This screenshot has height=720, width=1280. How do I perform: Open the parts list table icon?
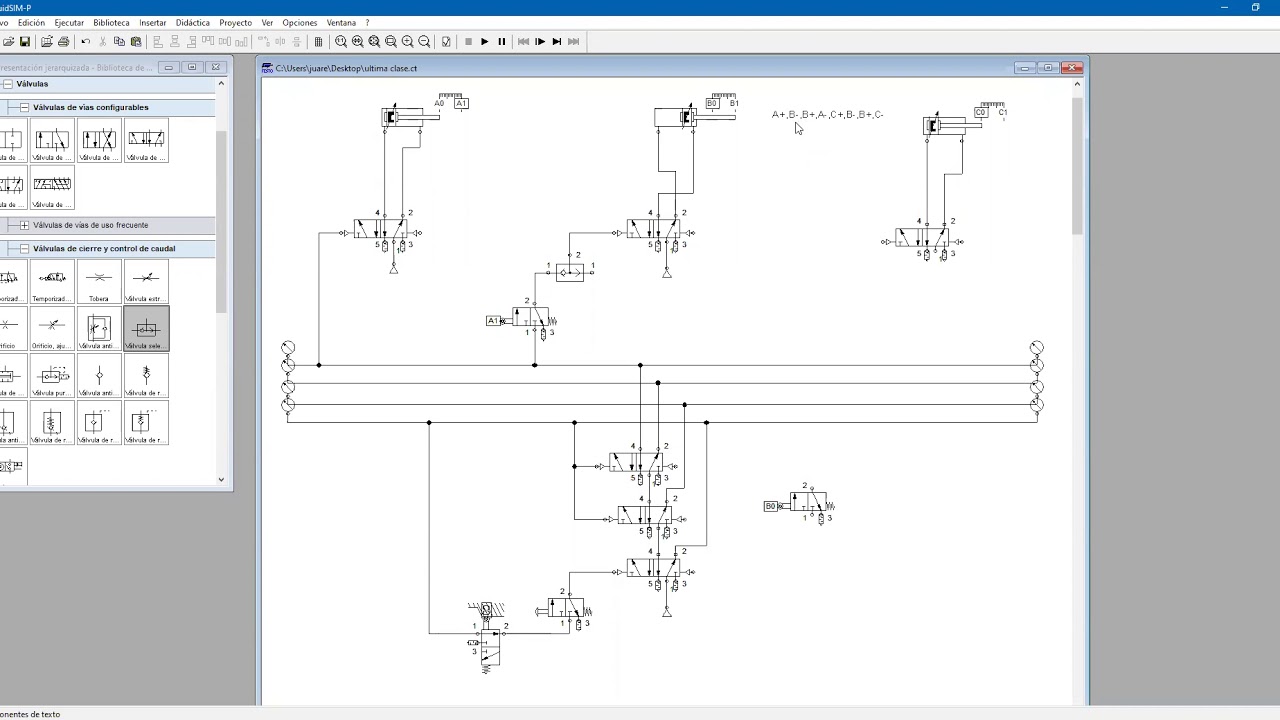pyautogui.click(x=318, y=41)
